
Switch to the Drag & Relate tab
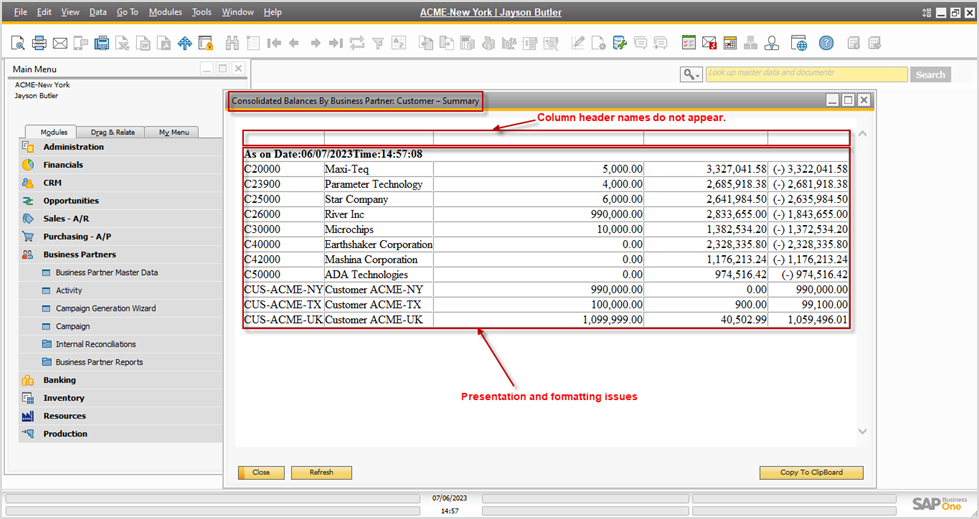click(x=112, y=132)
